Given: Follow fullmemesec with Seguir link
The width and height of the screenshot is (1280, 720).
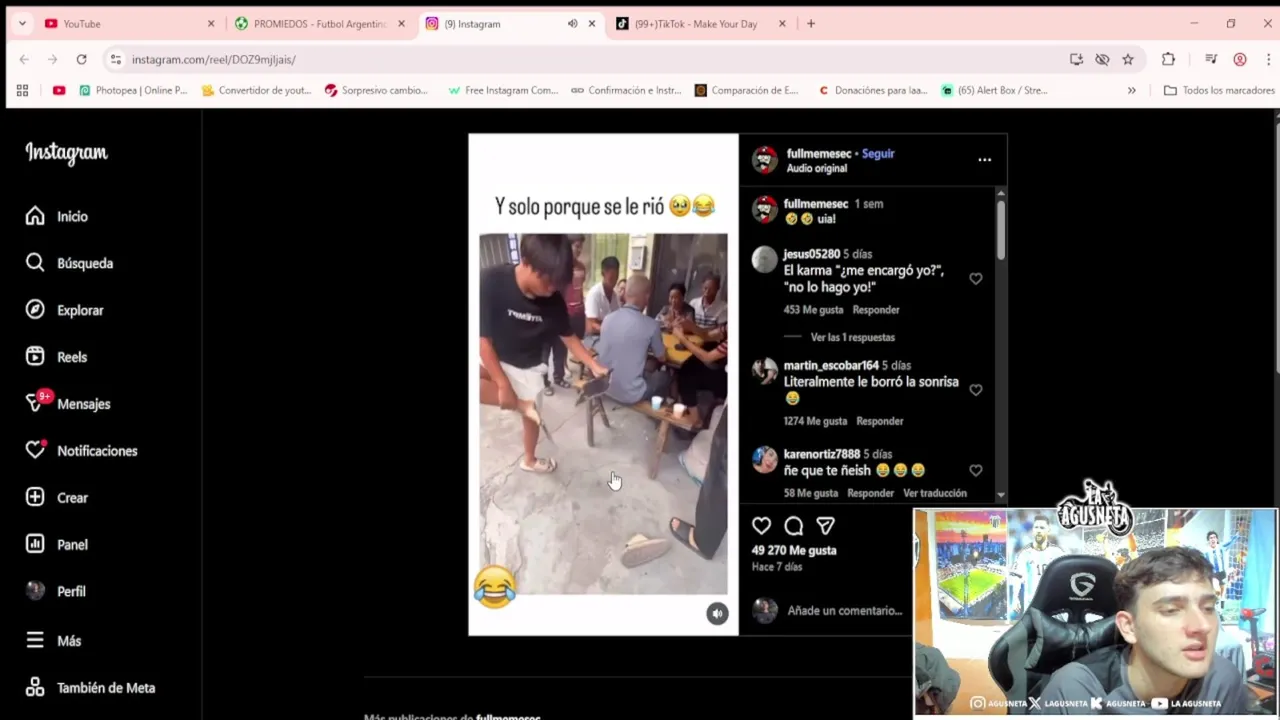Looking at the screenshot, I should (x=878, y=154).
